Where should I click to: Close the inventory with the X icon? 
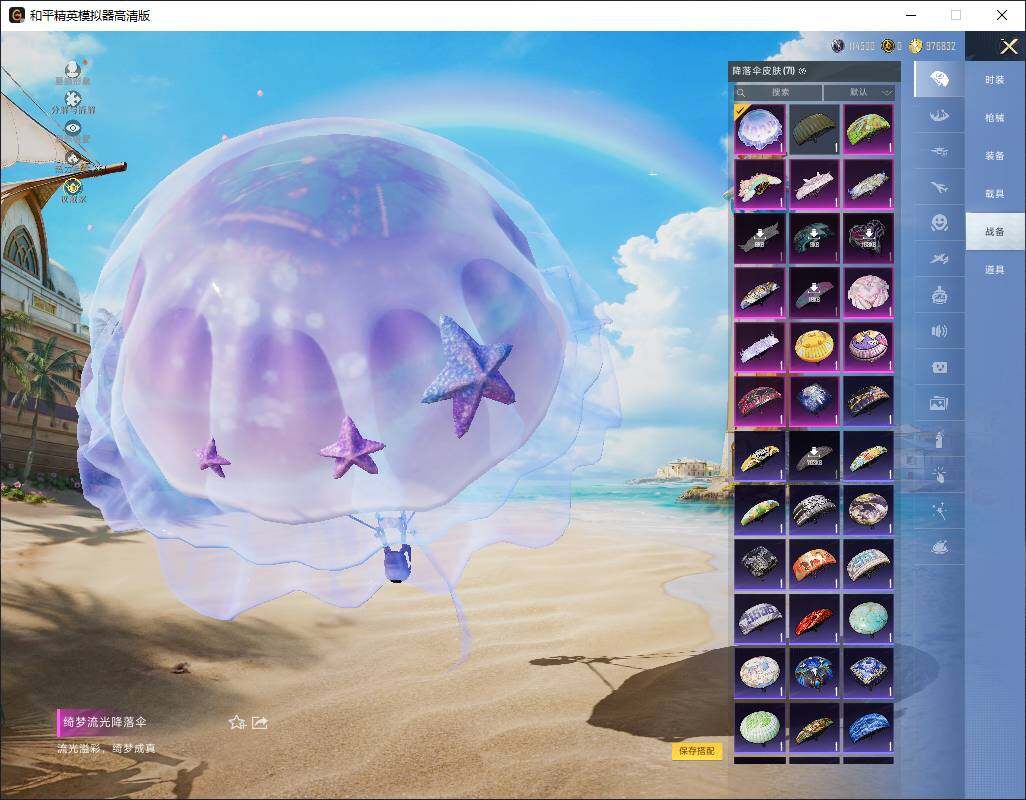(1008, 46)
